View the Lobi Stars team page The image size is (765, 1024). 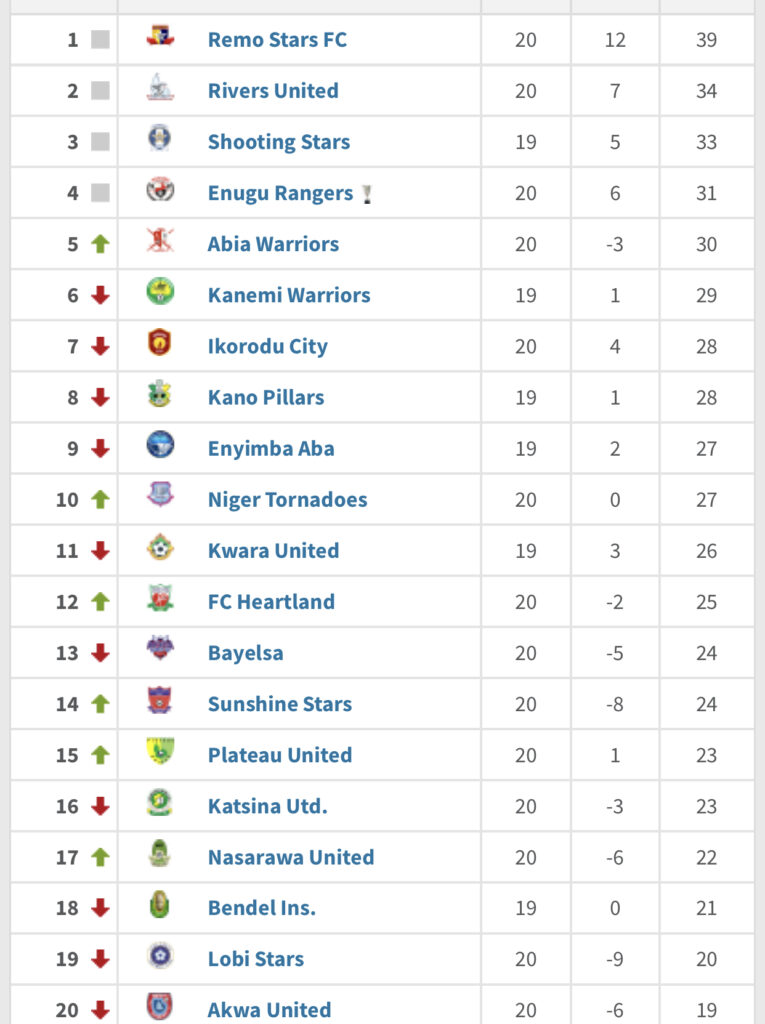coord(256,959)
